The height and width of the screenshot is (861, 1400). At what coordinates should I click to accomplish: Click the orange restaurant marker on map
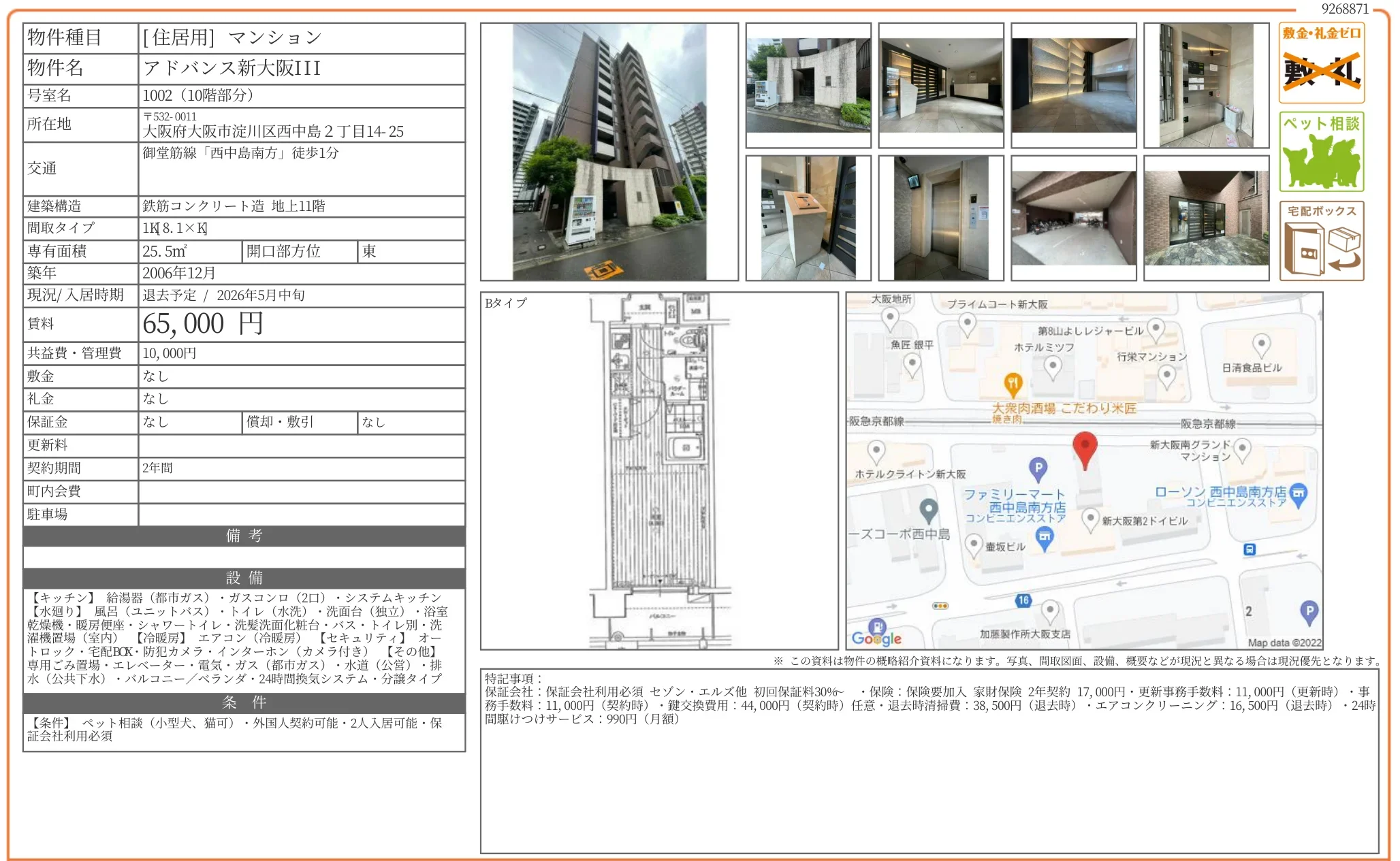click(x=1013, y=383)
